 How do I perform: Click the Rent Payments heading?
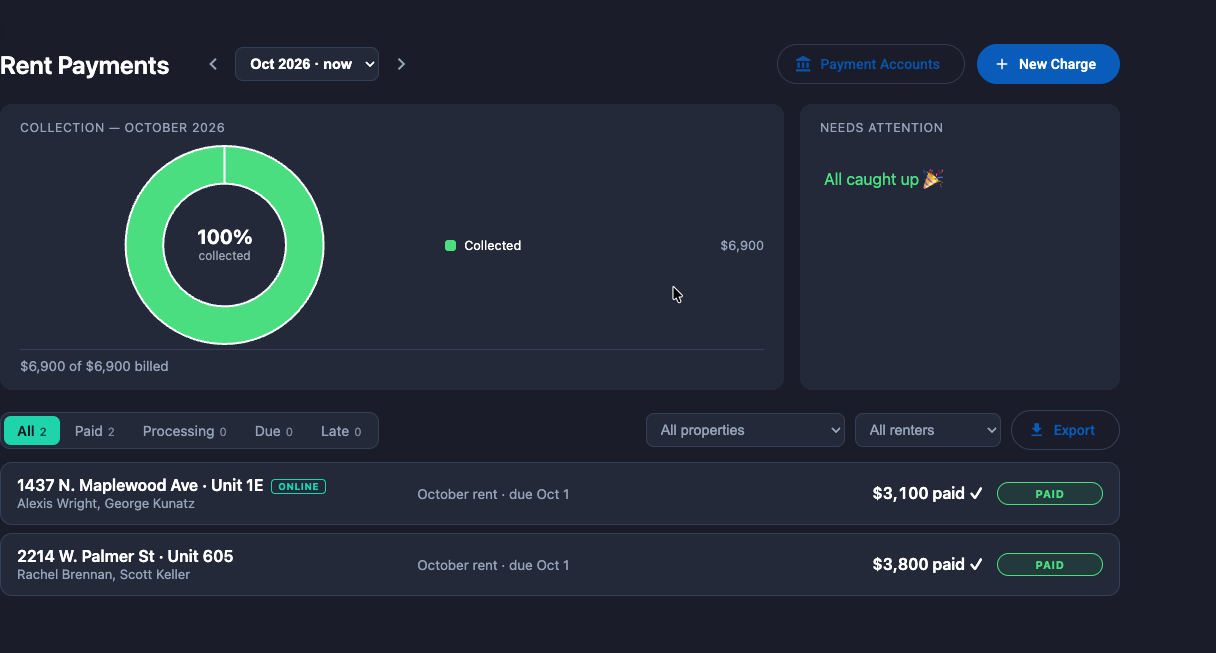(x=85, y=65)
